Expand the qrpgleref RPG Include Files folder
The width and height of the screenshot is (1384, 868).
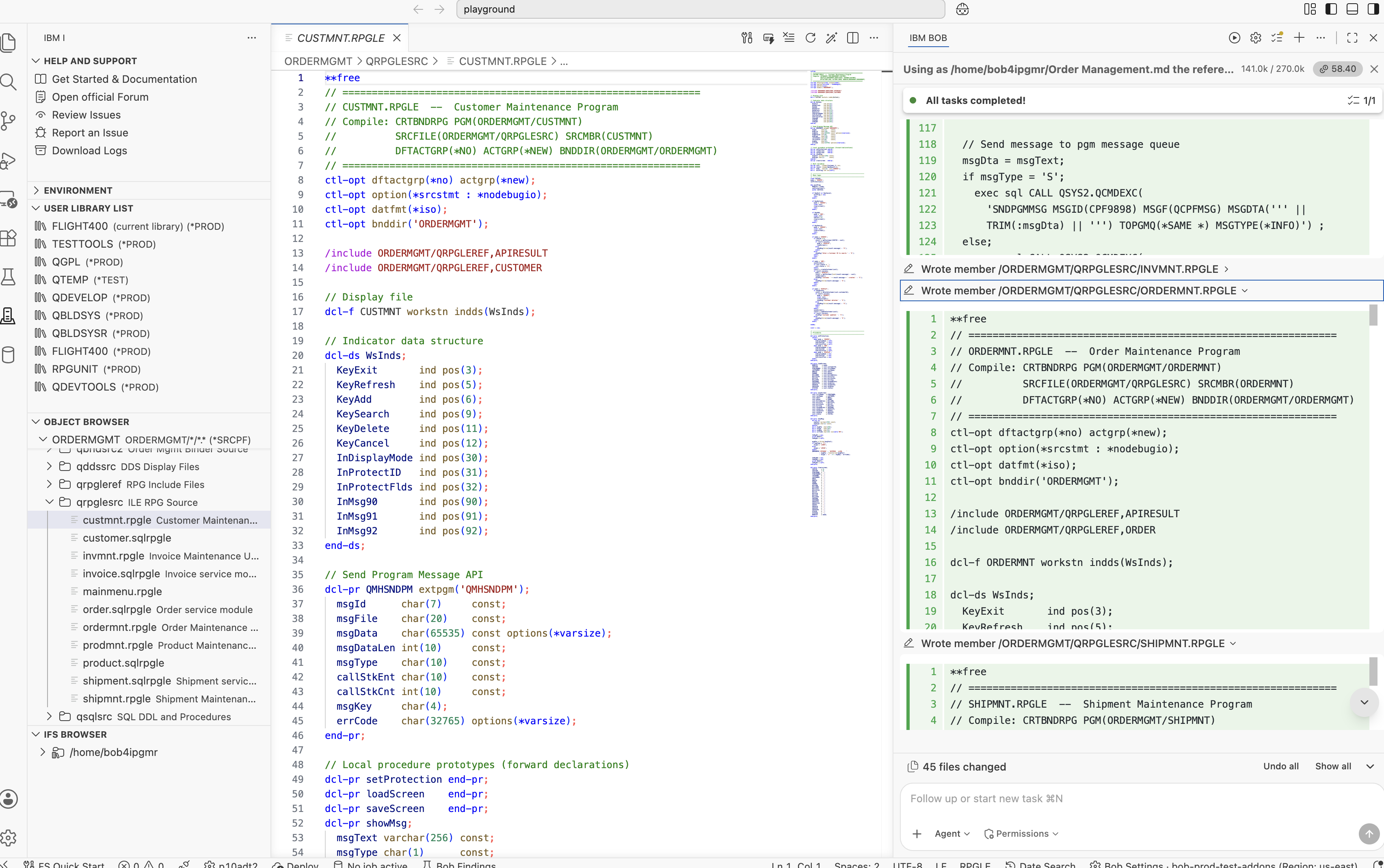(x=50, y=484)
